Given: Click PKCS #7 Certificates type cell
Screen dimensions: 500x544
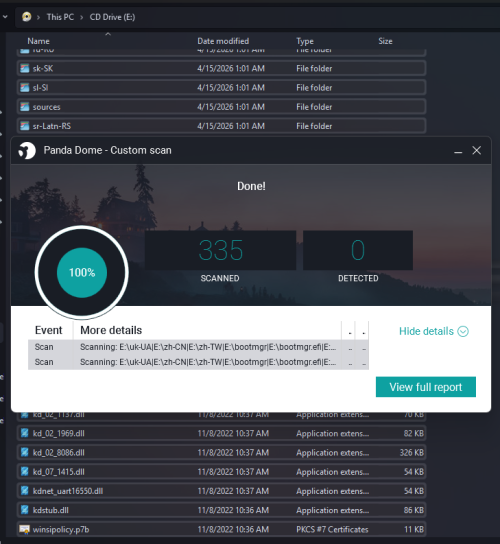Looking at the screenshot, I should click(x=332, y=530).
